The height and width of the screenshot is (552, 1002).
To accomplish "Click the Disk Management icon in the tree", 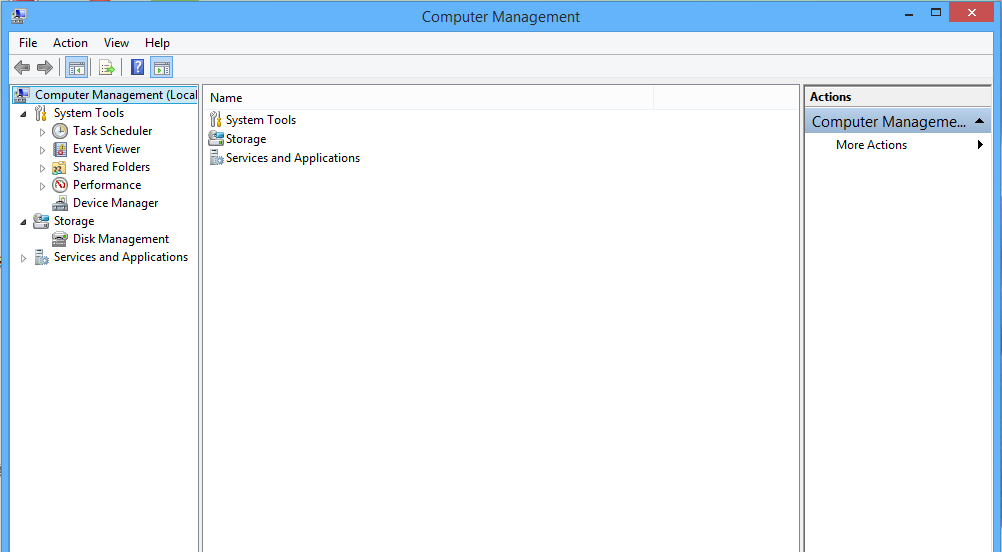I will 60,239.
